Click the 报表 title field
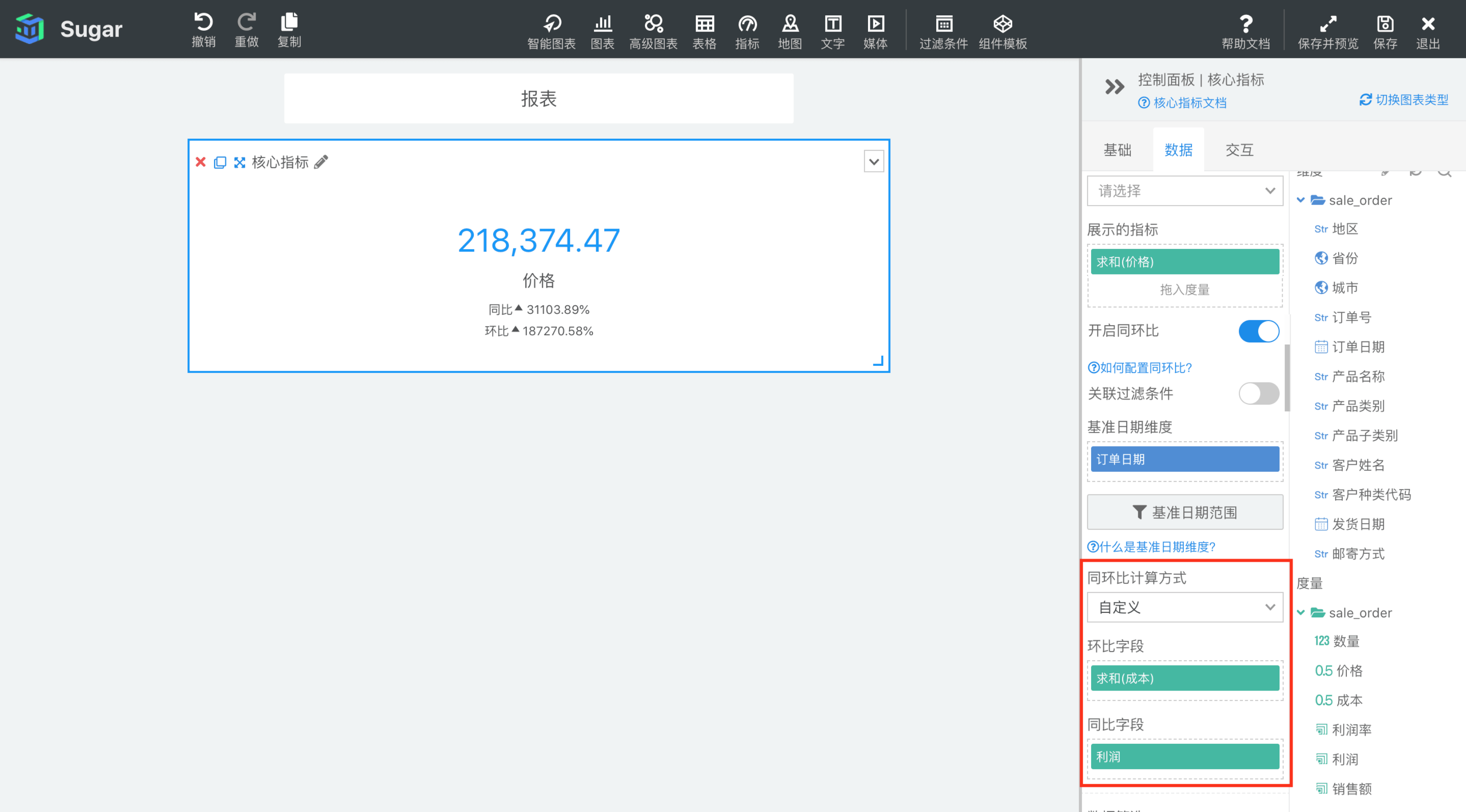 (x=538, y=98)
